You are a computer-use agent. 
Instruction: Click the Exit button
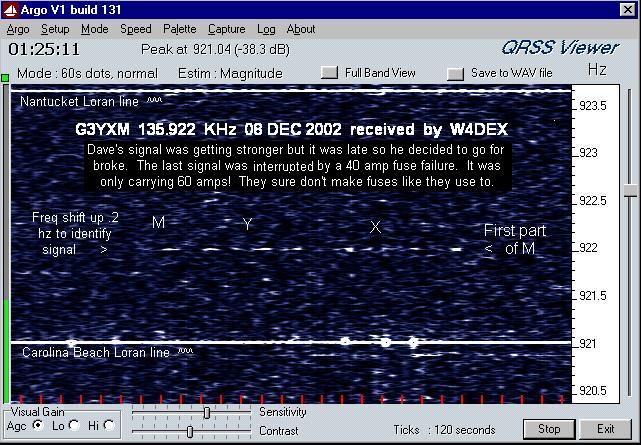pos(605,429)
